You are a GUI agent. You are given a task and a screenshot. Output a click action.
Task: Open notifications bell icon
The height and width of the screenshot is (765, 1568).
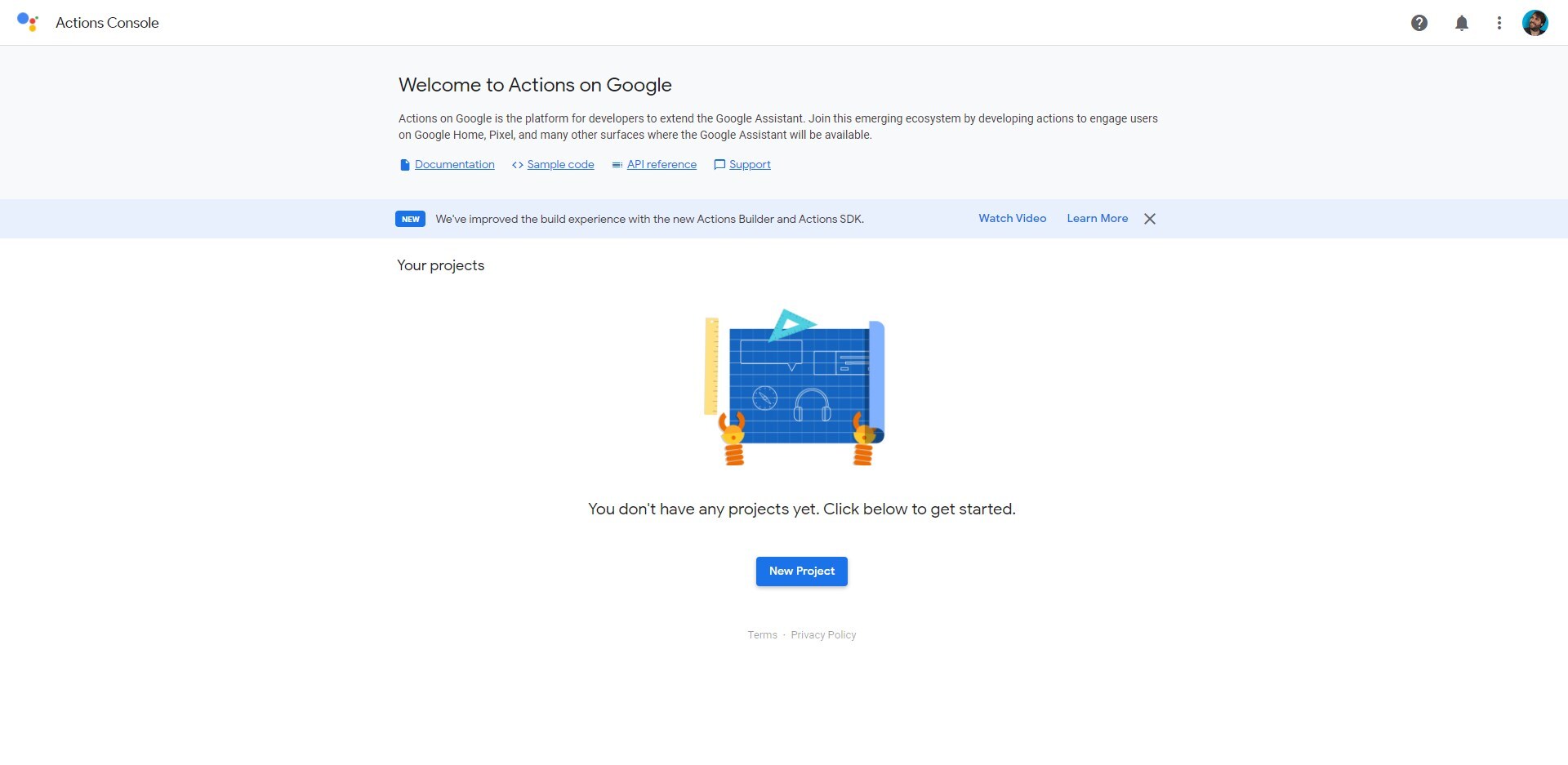1462,23
